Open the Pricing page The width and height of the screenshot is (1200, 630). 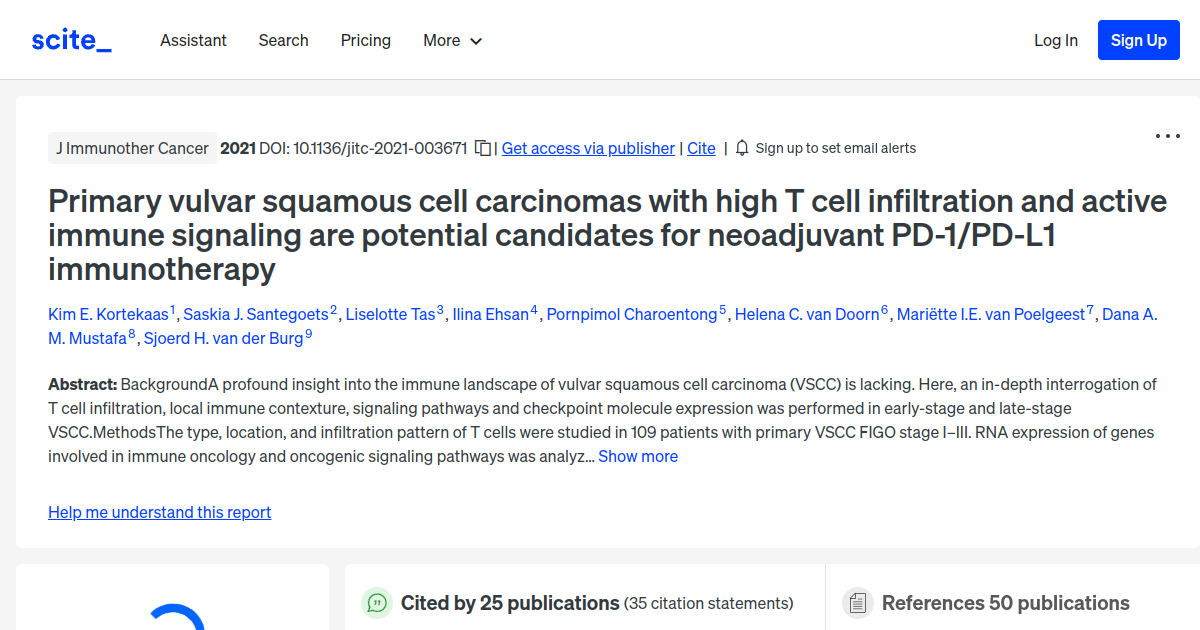(x=365, y=40)
